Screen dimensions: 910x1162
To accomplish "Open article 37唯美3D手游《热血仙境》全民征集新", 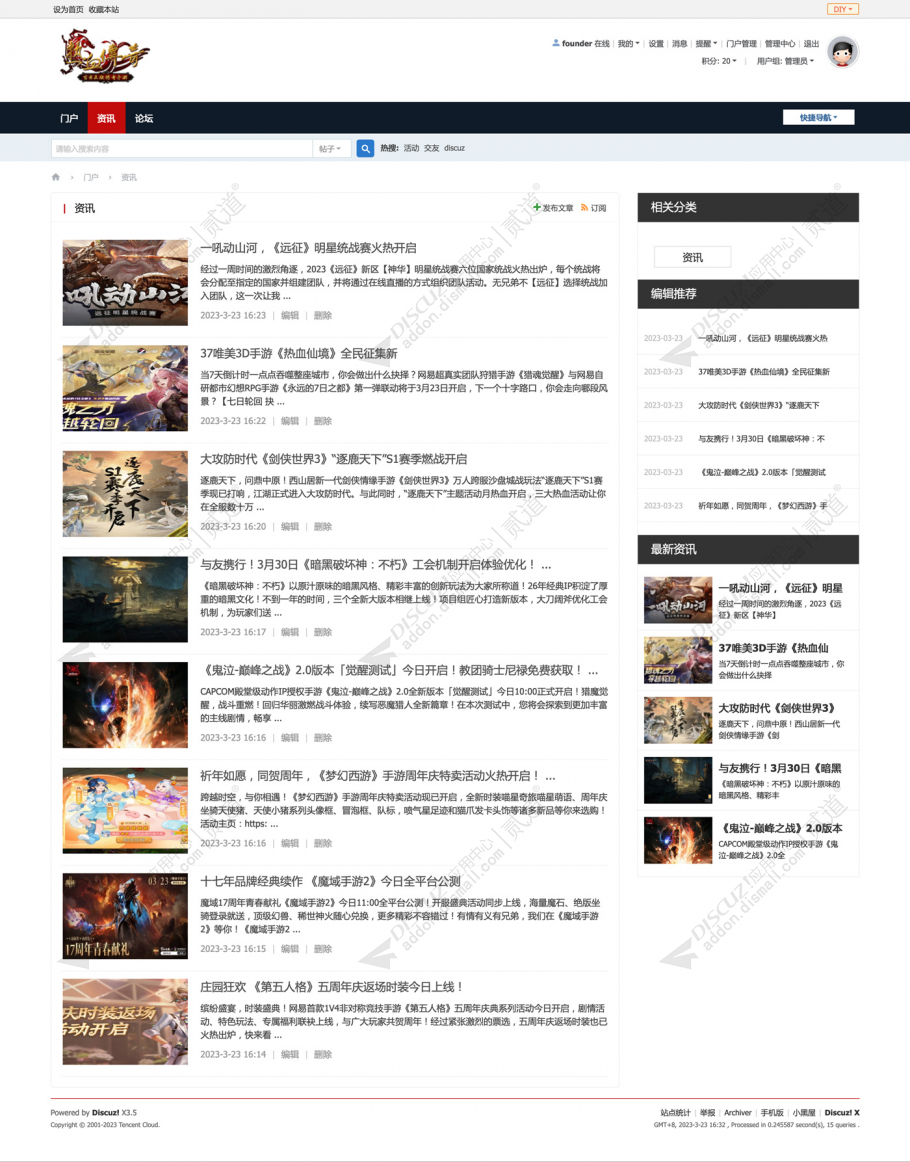I will (x=299, y=353).
